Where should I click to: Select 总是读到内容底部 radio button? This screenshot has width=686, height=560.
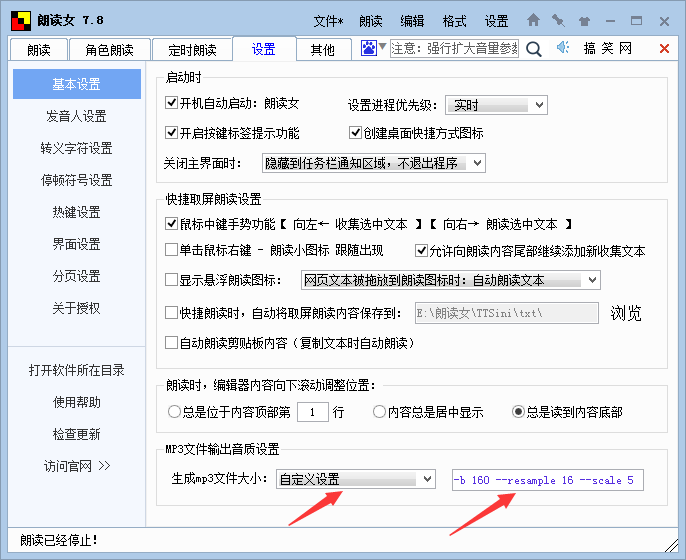[518, 412]
